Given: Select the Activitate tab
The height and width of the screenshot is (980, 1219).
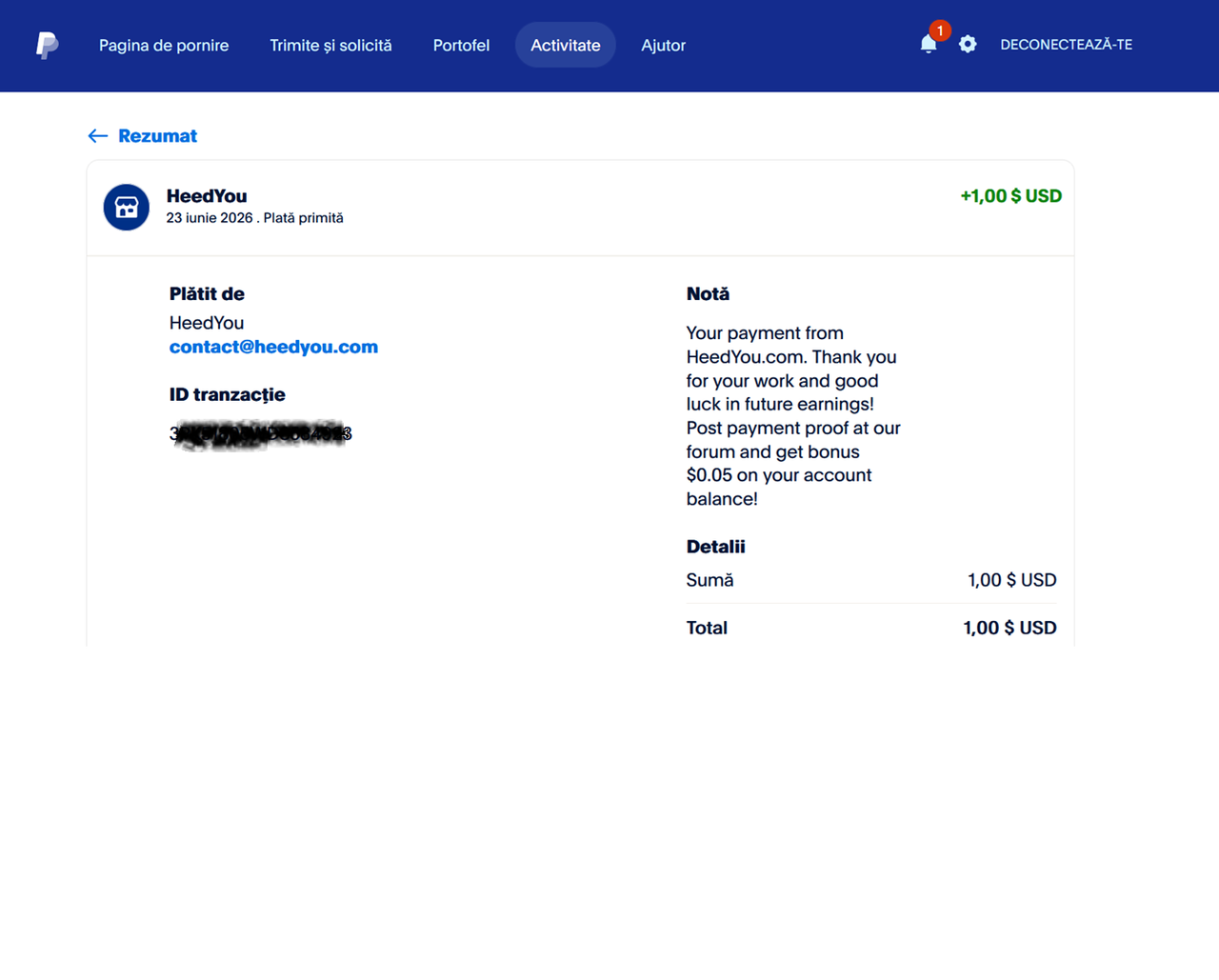Looking at the screenshot, I should (x=566, y=45).
